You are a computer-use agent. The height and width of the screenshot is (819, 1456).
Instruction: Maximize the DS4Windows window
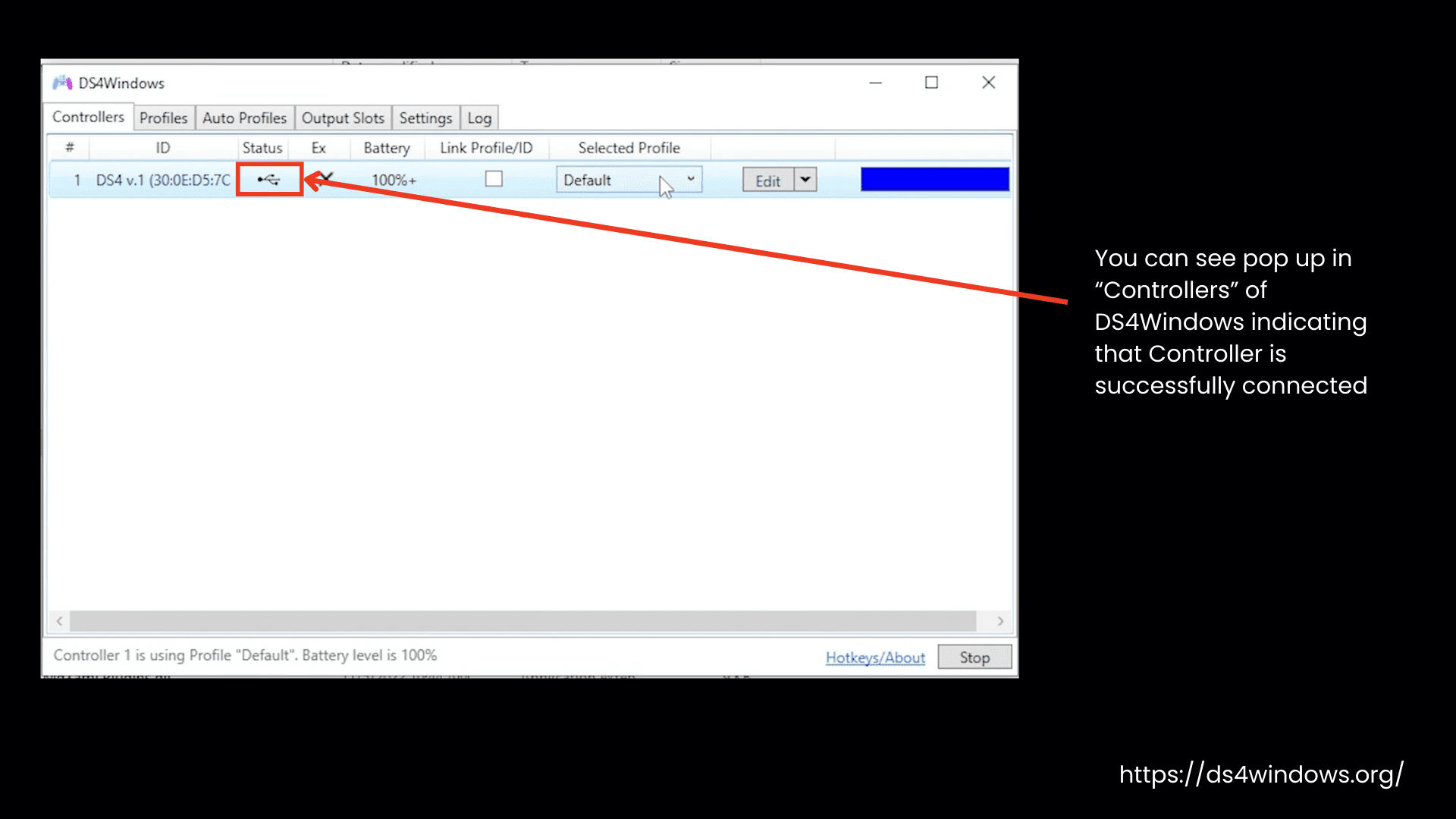[932, 83]
